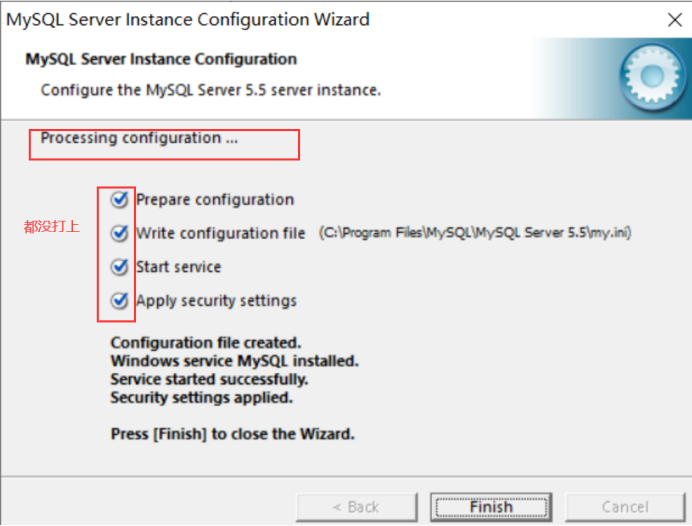Click the red Chinese annotation text
This screenshot has width=692, height=526.
pyautogui.click(x=51, y=227)
